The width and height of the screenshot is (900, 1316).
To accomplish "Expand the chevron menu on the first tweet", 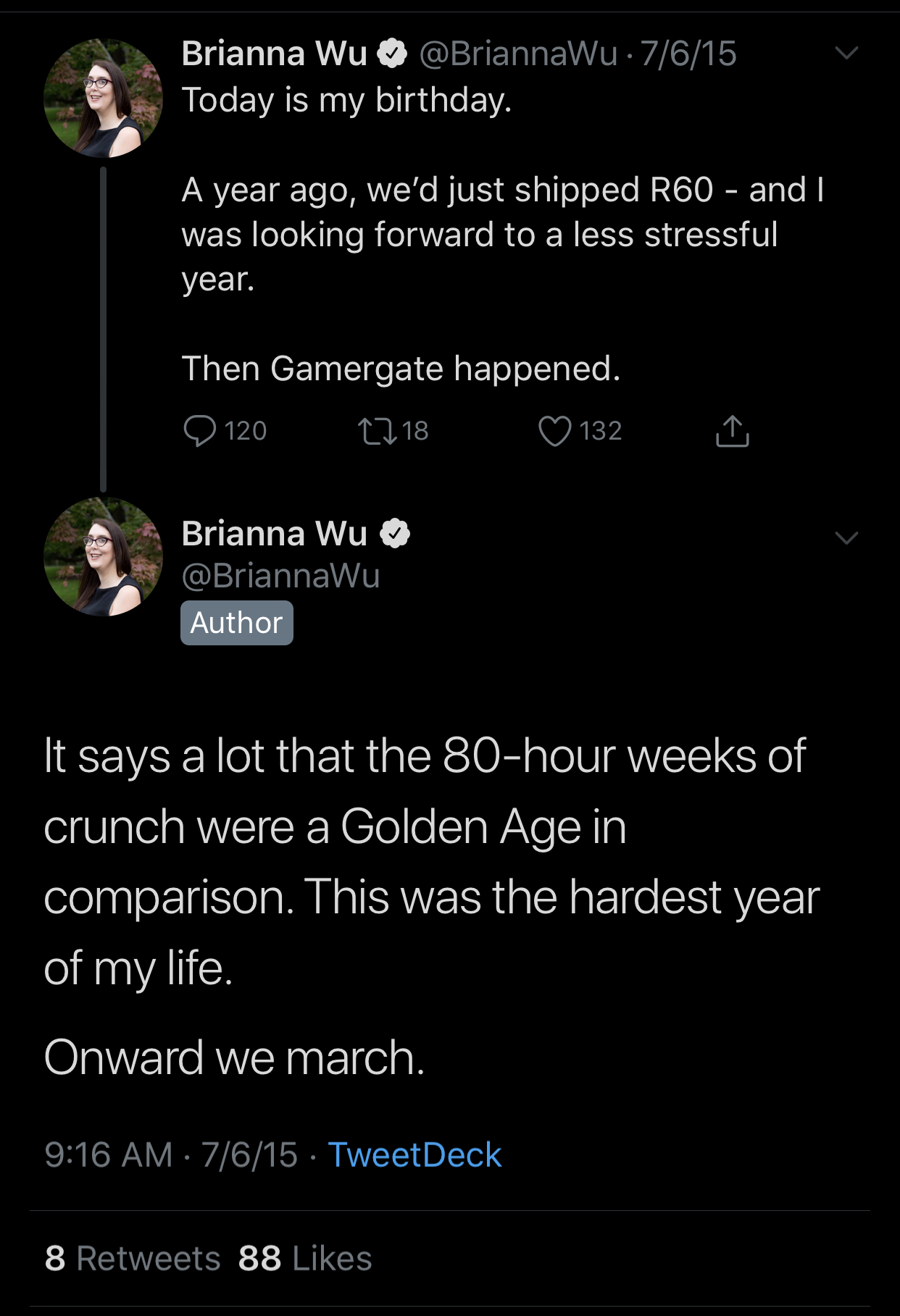I will (x=846, y=53).
